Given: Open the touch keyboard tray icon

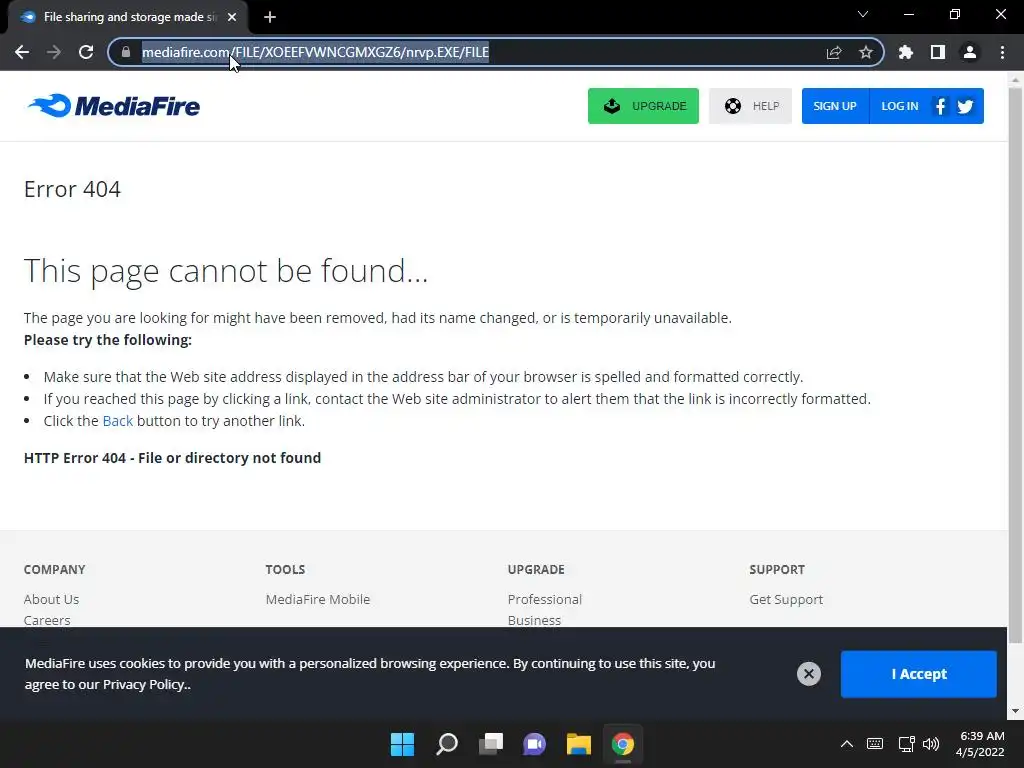Looking at the screenshot, I should pos(875,744).
